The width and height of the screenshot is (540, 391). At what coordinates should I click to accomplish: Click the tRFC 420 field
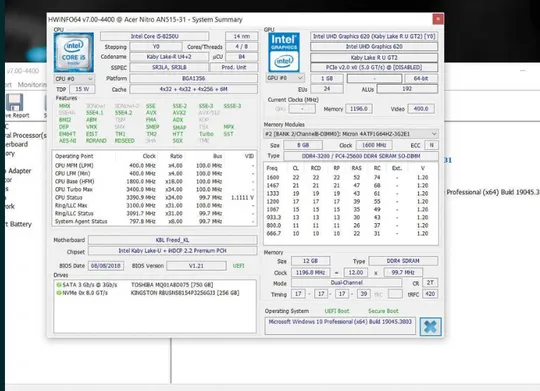click(430, 294)
